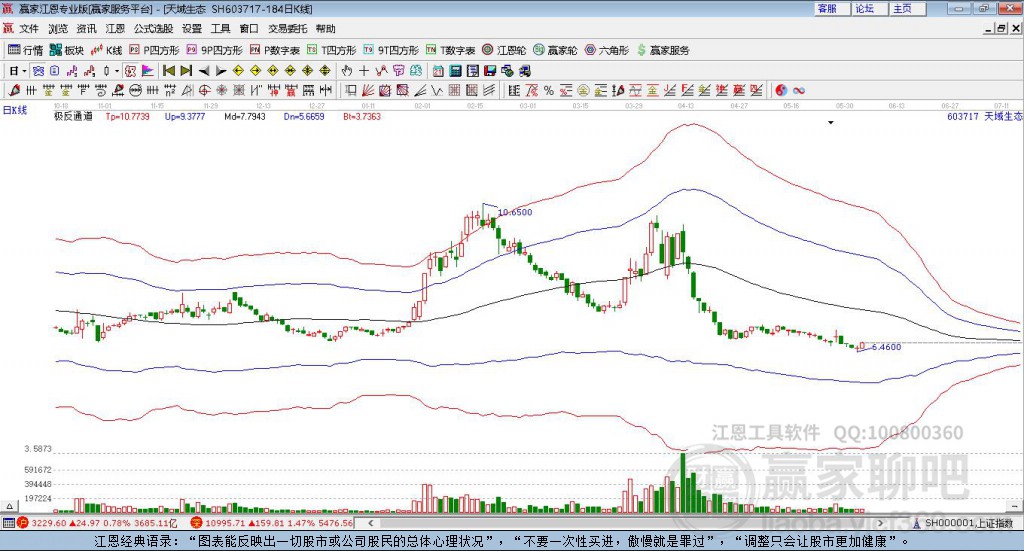Screen dimensions: 1024x551
Task: Click the 10.6500 high price label
Action: [x=515, y=212]
